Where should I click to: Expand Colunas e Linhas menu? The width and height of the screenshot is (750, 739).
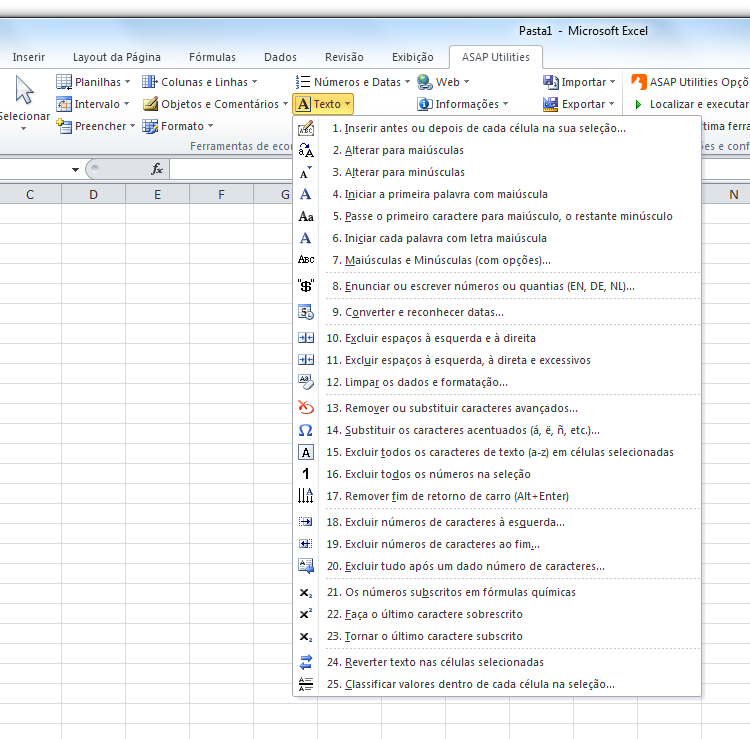tap(200, 82)
